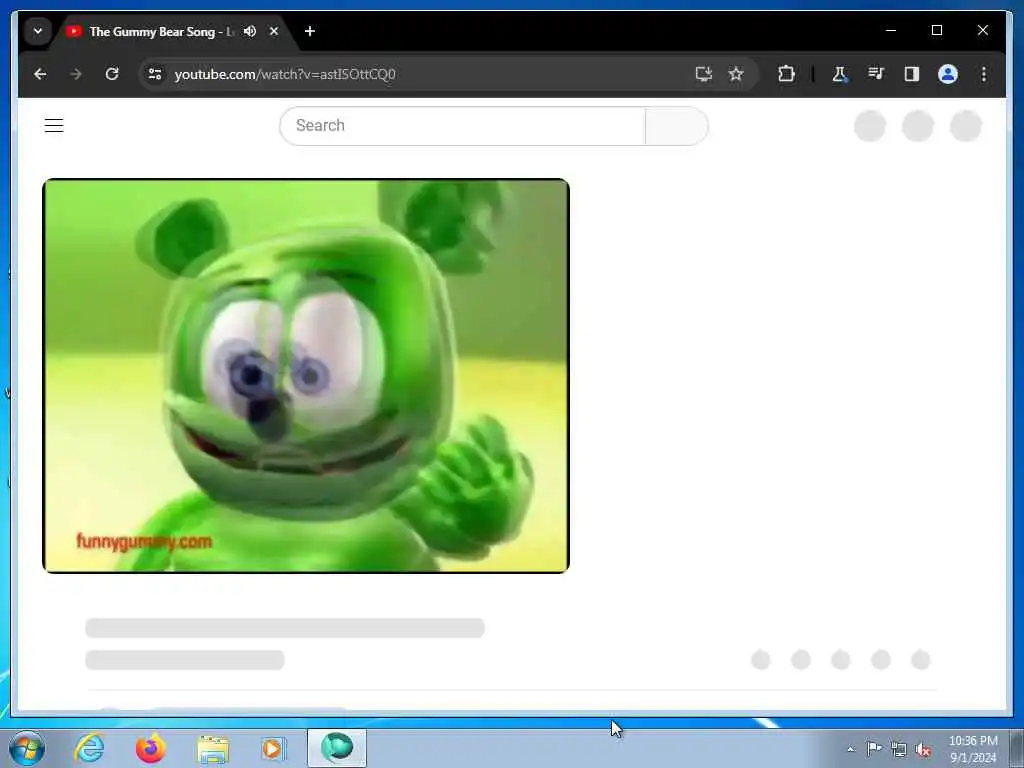Click the Gummy Bear video player

pyautogui.click(x=306, y=376)
